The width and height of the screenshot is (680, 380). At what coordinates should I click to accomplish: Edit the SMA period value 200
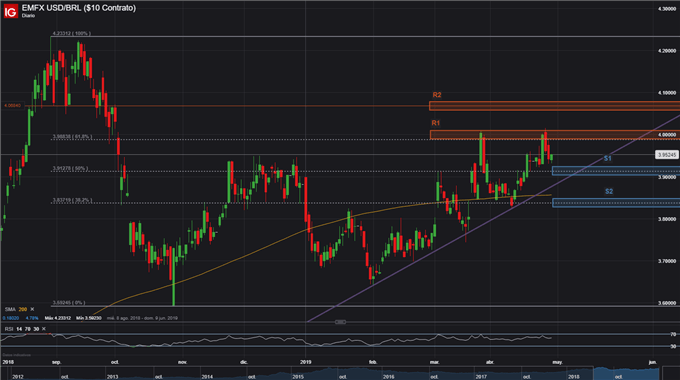pyautogui.click(x=23, y=309)
